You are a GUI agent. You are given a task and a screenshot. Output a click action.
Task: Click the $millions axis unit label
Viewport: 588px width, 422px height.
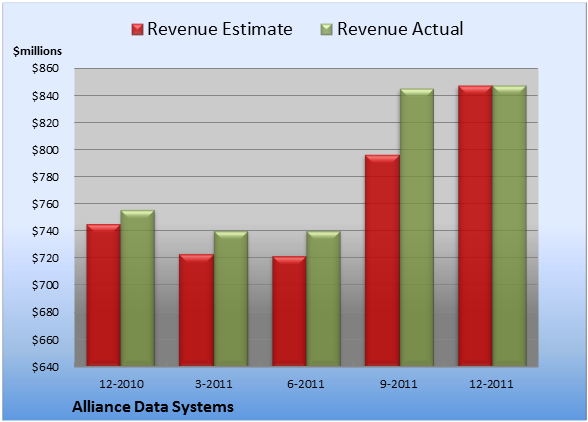(x=37, y=51)
